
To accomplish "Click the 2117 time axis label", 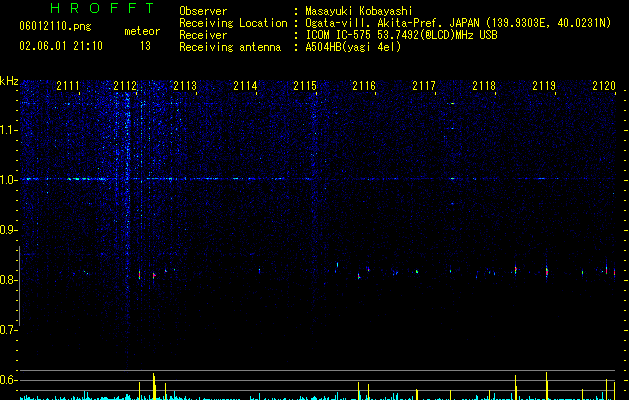I will (424, 86).
